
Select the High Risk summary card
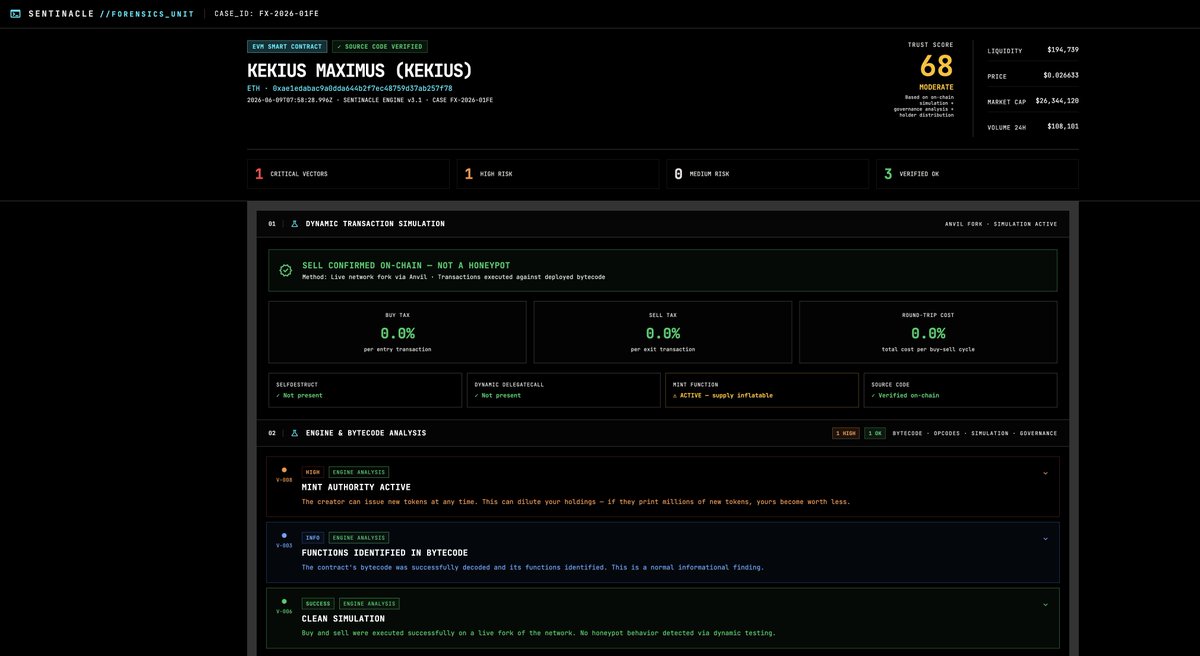pos(558,174)
